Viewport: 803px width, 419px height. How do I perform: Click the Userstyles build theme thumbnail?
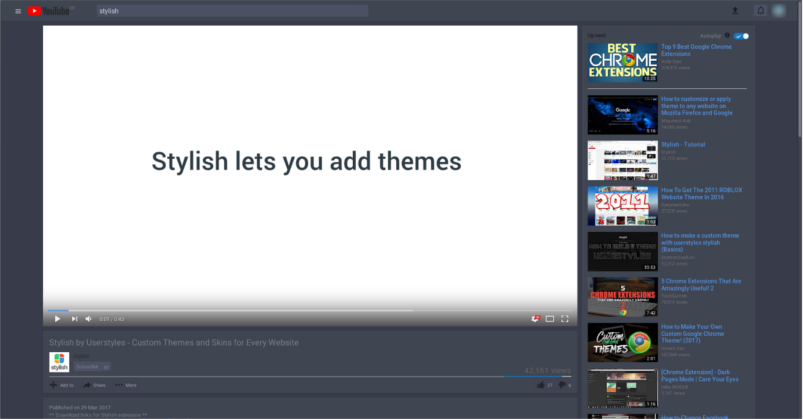click(x=622, y=252)
